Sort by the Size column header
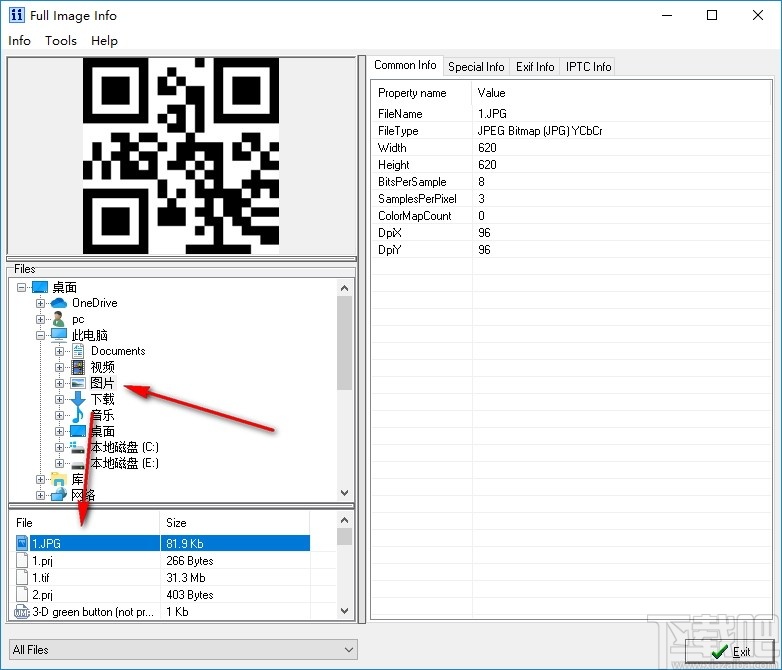The image size is (782, 670). pos(234,523)
